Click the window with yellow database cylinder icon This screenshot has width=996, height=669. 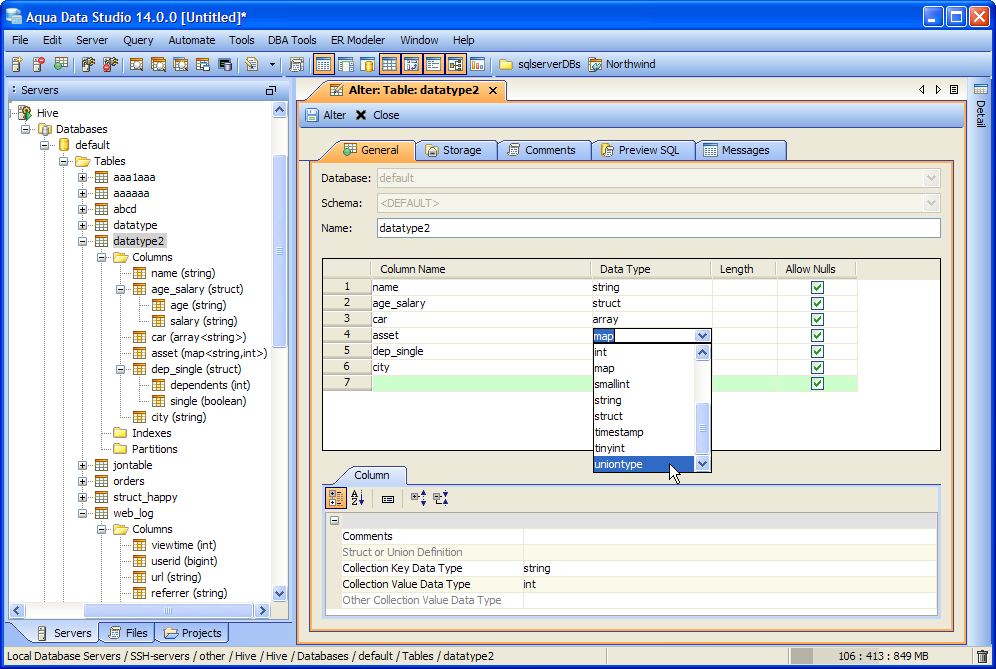367,64
